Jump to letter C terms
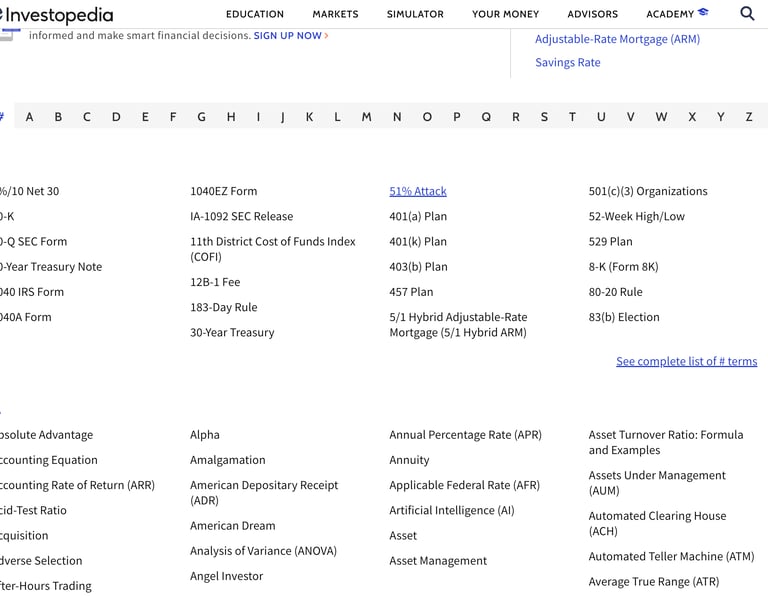The height and width of the screenshot is (596, 768). (87, 117)
